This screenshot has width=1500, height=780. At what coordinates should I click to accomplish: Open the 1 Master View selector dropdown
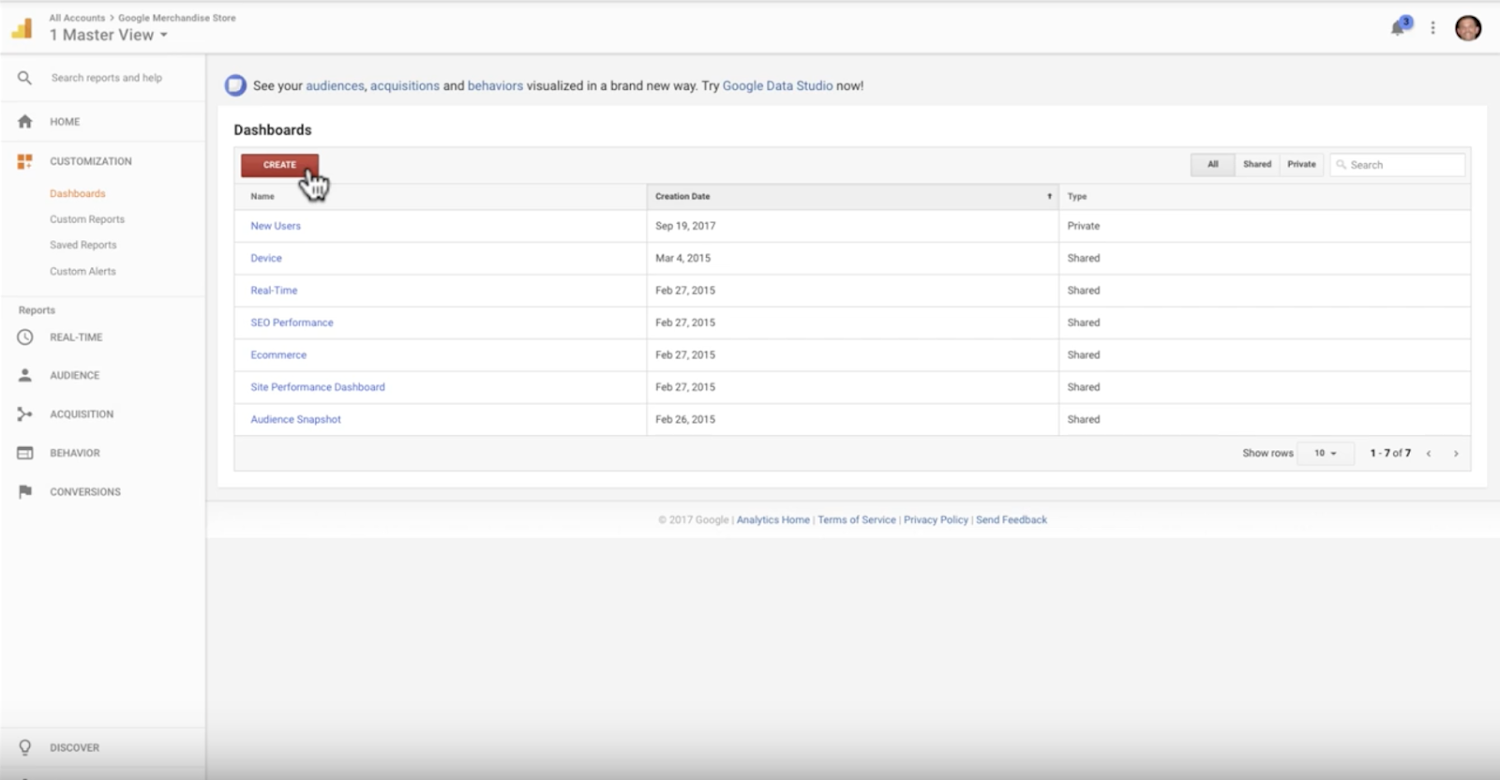pyautogui.click(x=109, y=35)
